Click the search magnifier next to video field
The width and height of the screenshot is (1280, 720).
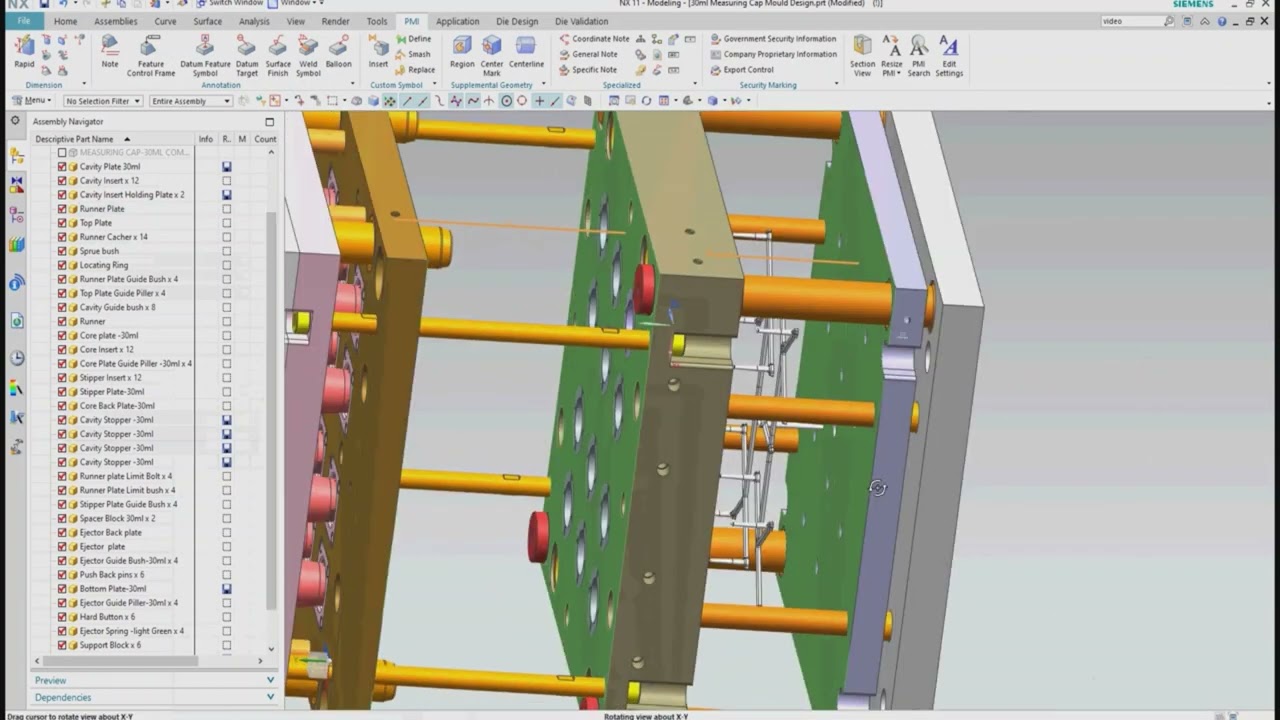click(1169, 21)
